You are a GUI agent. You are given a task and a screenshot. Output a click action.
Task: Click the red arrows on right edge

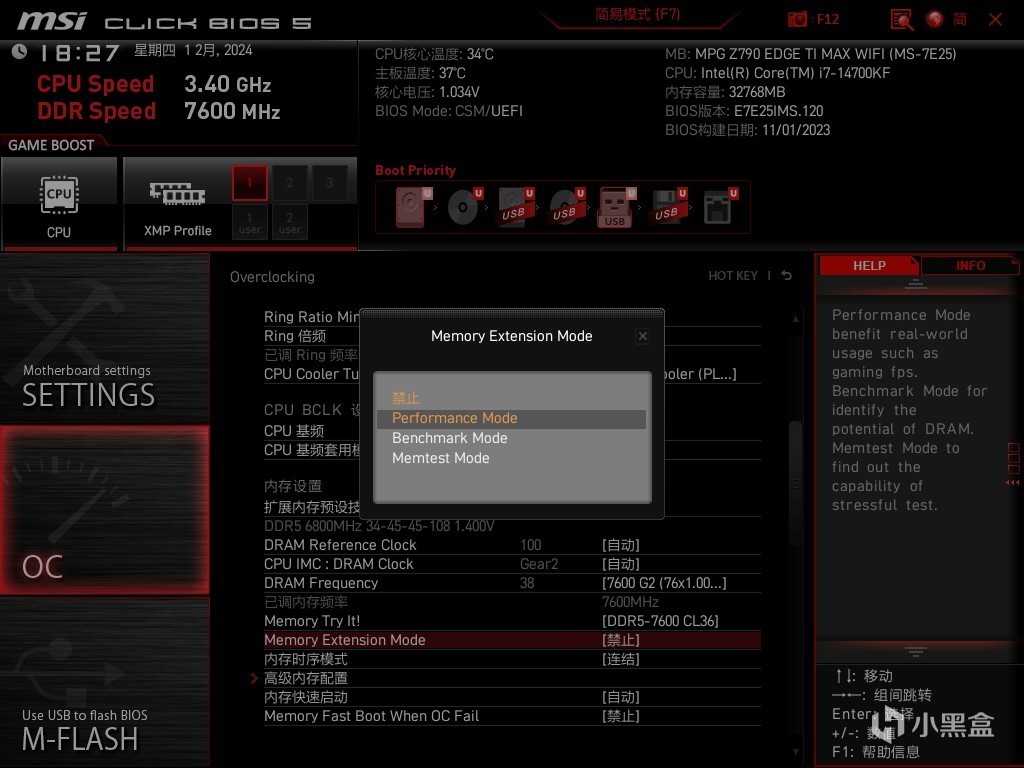[x=1014, y=483]
